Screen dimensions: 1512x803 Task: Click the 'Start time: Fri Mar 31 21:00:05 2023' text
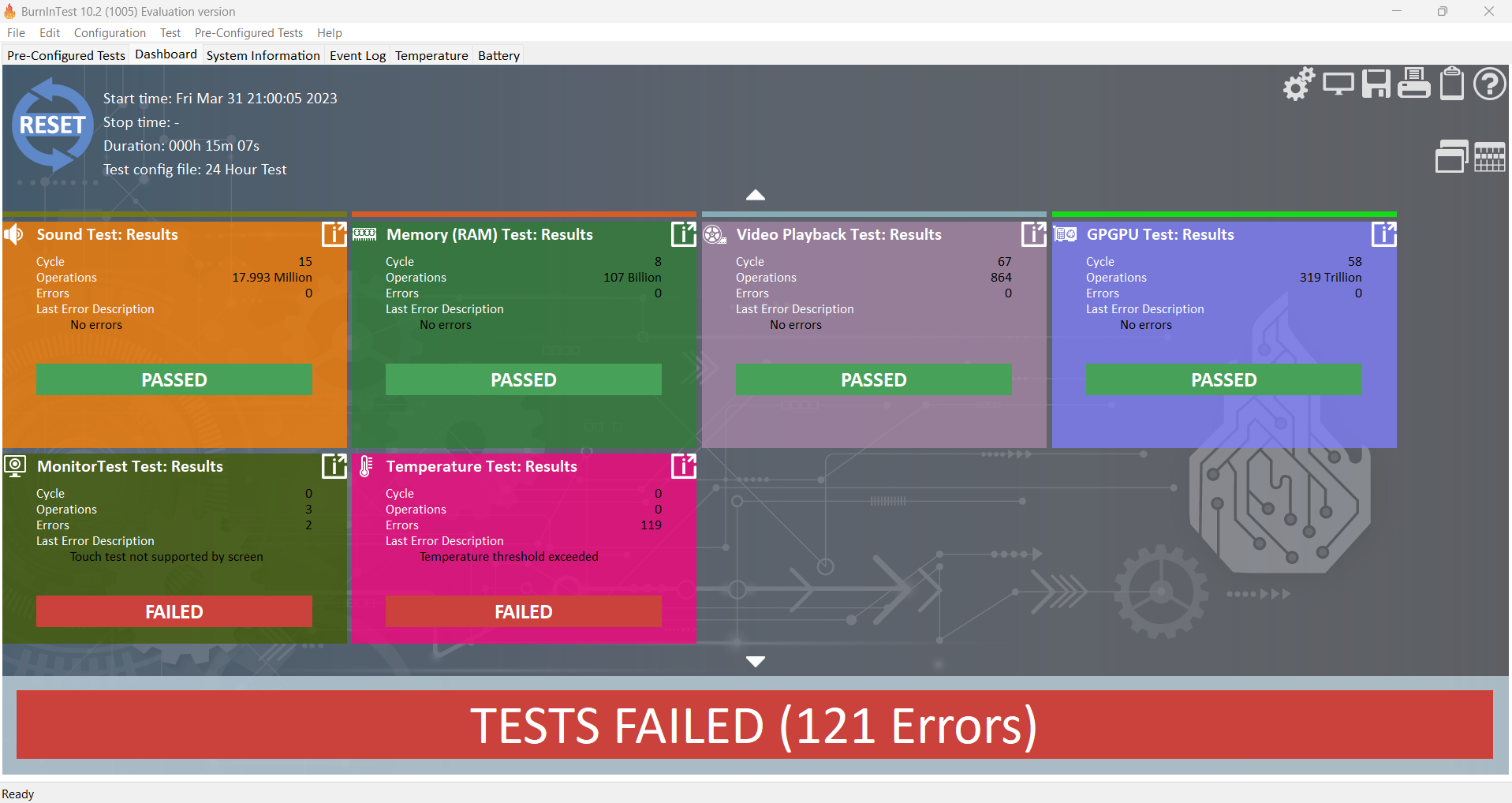tap(220, 99)
